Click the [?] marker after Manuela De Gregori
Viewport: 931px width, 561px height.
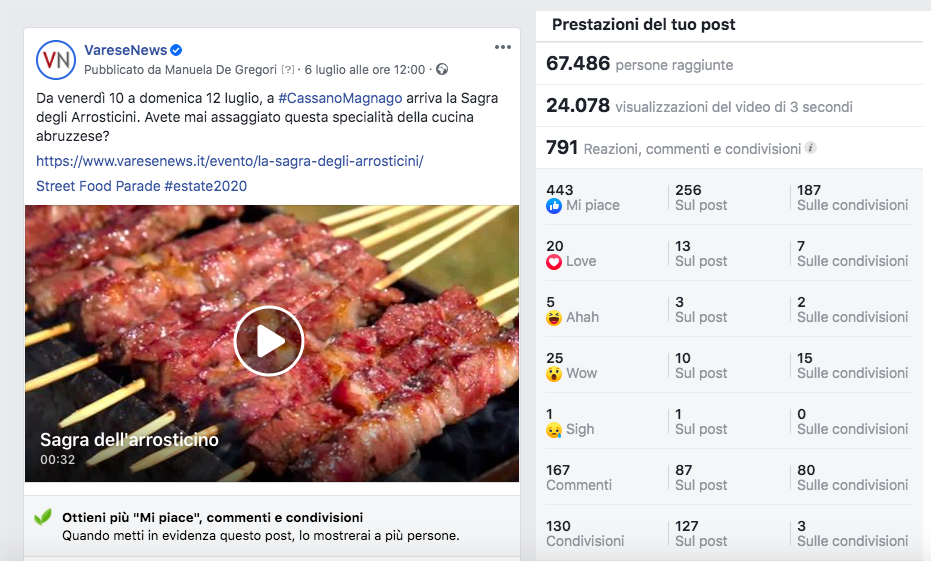[288, 69]
